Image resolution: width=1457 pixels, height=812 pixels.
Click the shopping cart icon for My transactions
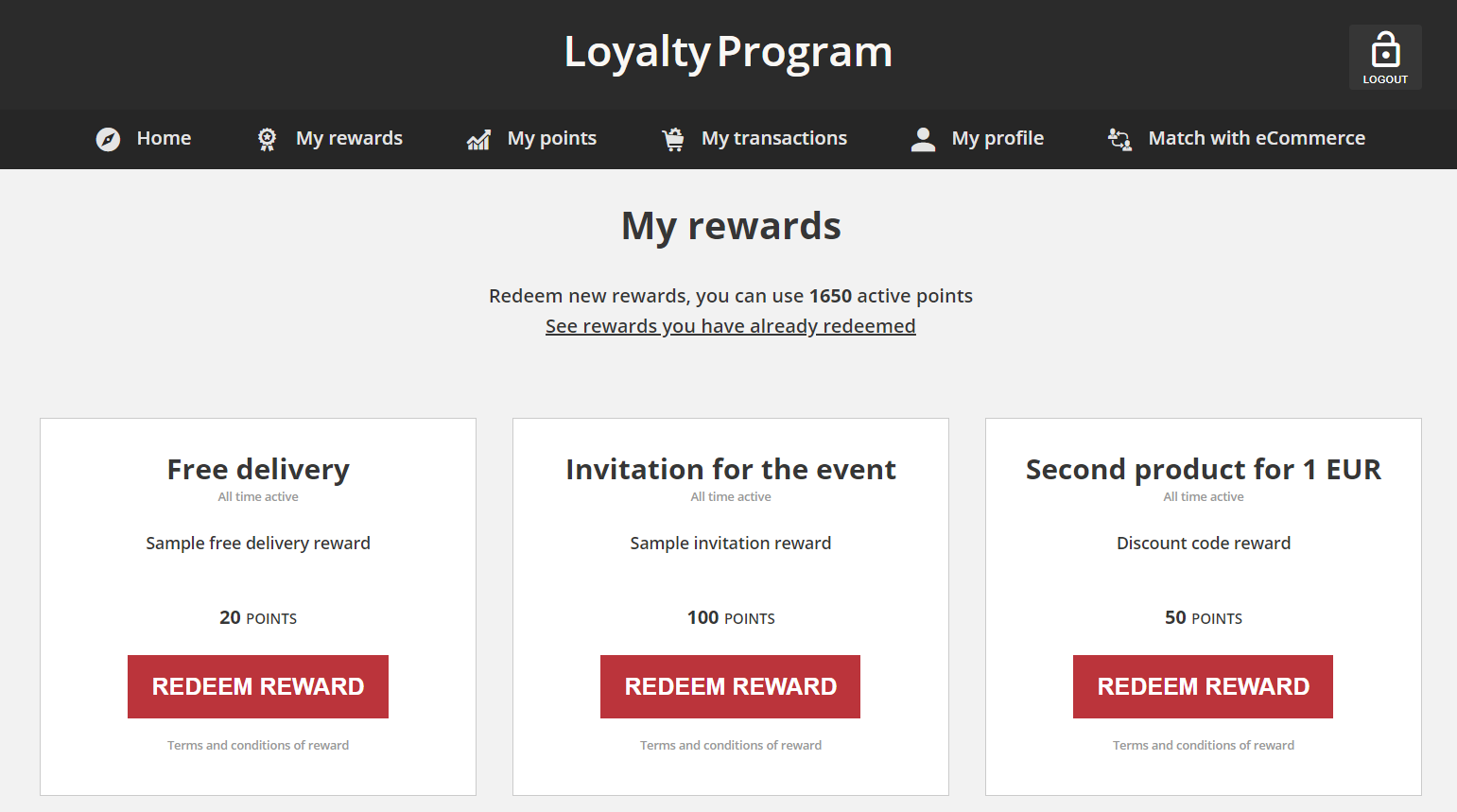coord(673,139)
